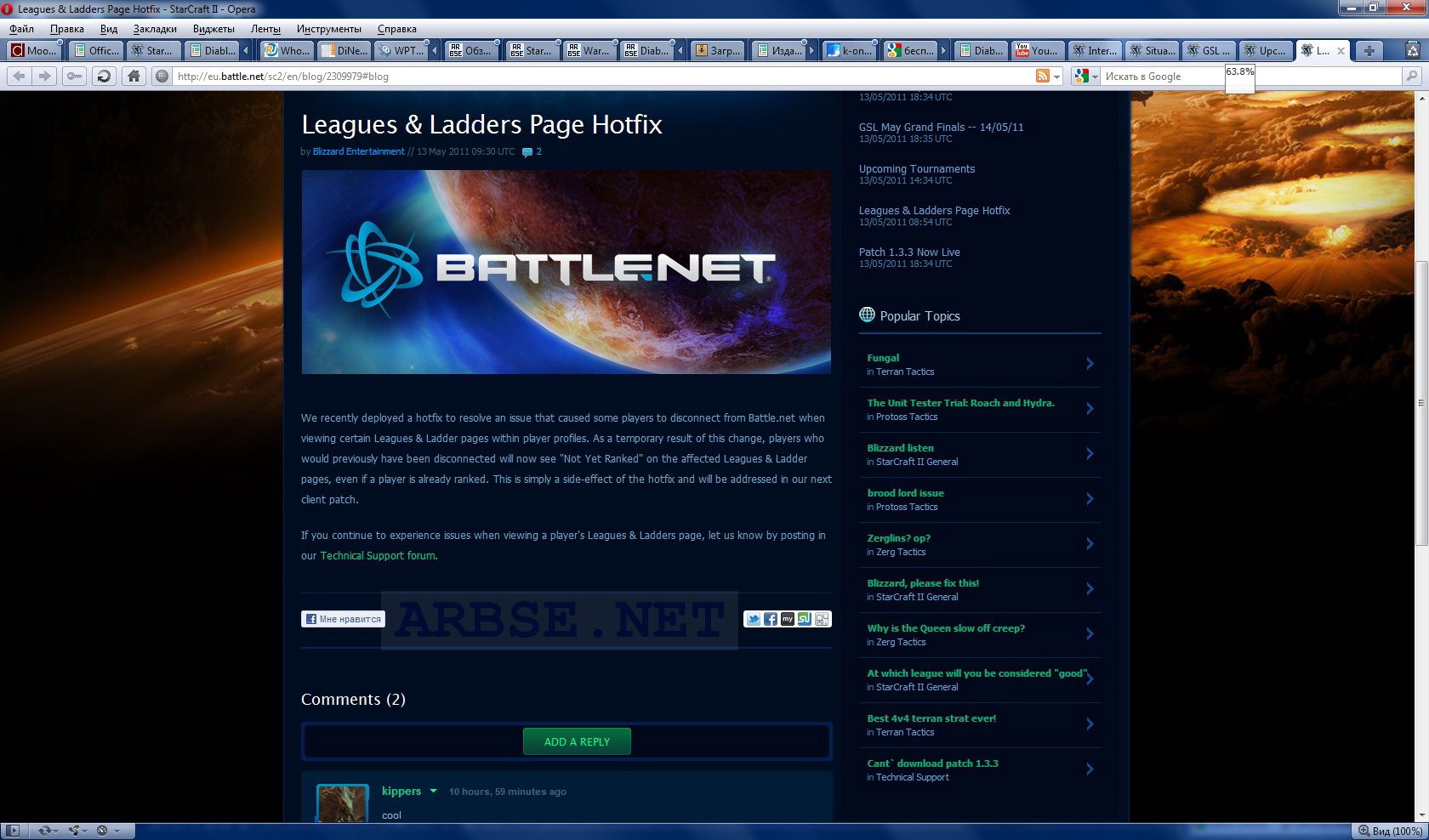Open the last share icon after StumbleUpon

click(x=822, y=619)
